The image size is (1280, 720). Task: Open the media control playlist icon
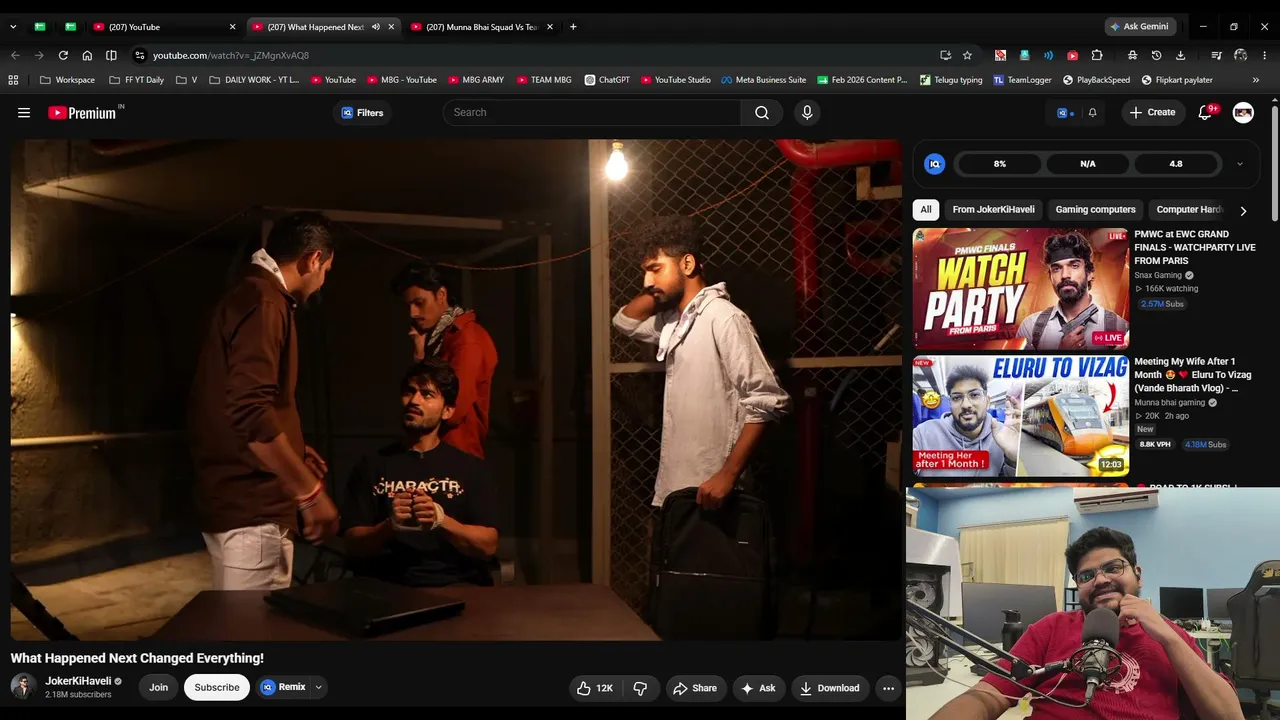(1216, 55)
